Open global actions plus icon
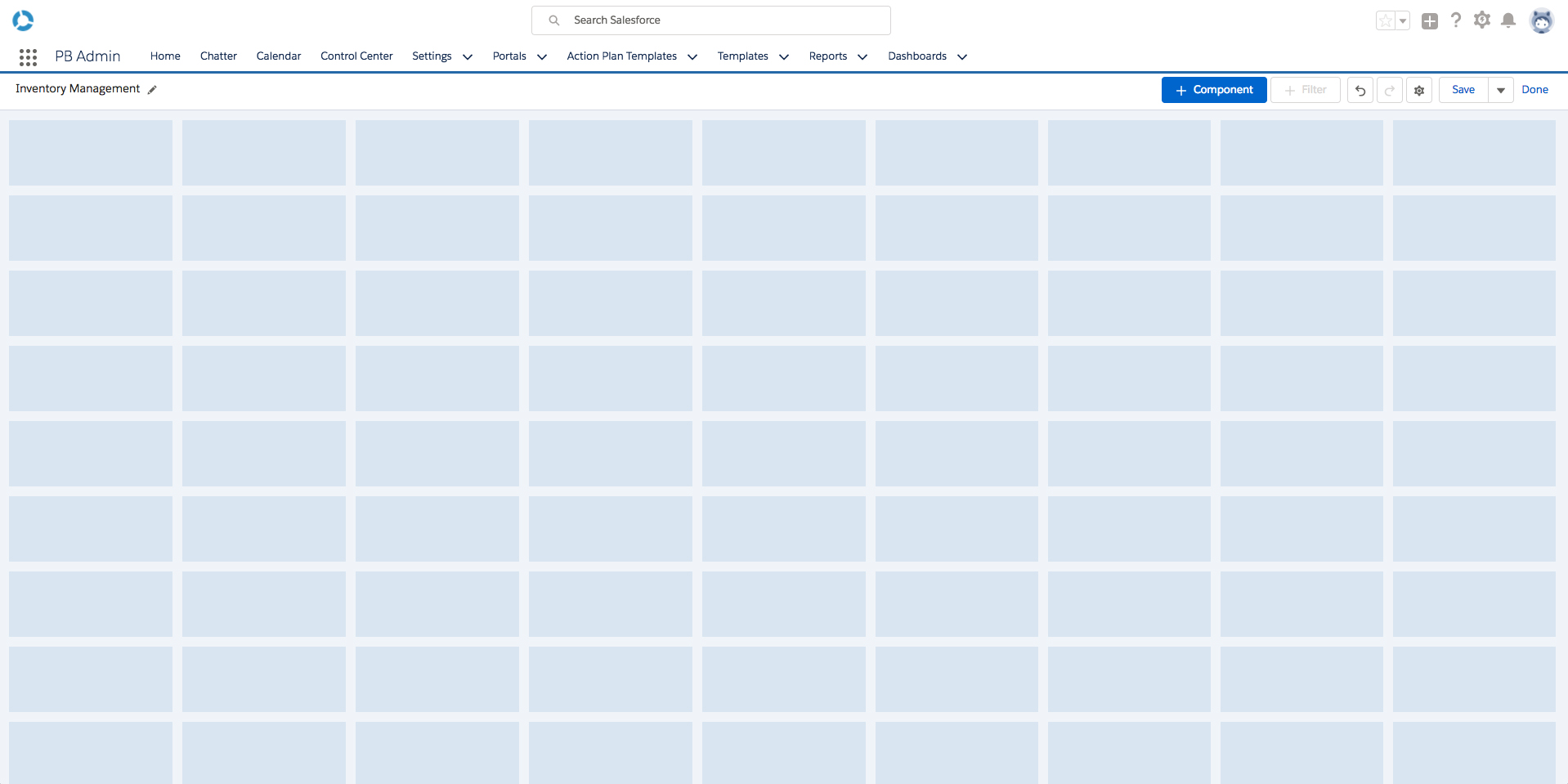 [1429, 21]
